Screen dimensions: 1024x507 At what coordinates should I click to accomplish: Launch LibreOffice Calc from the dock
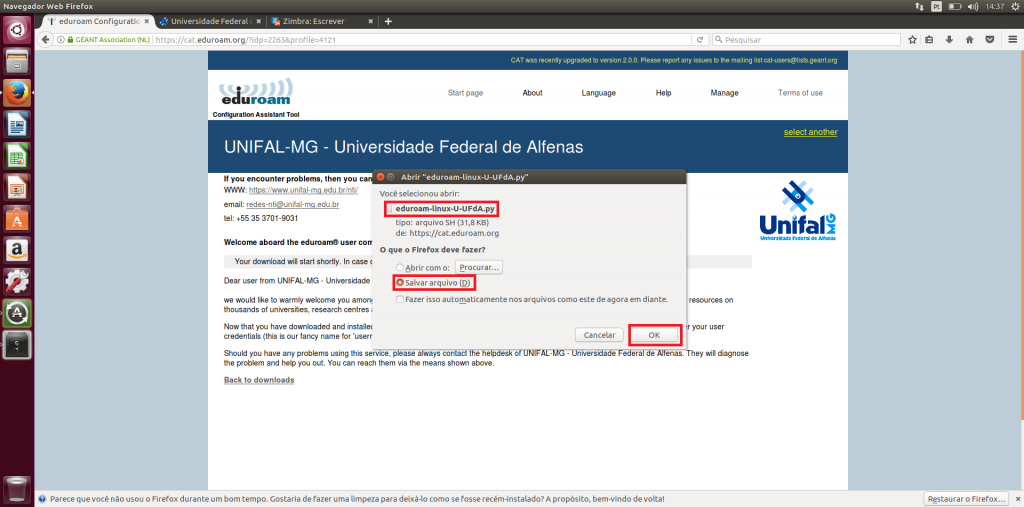click(x=17, y=156)
